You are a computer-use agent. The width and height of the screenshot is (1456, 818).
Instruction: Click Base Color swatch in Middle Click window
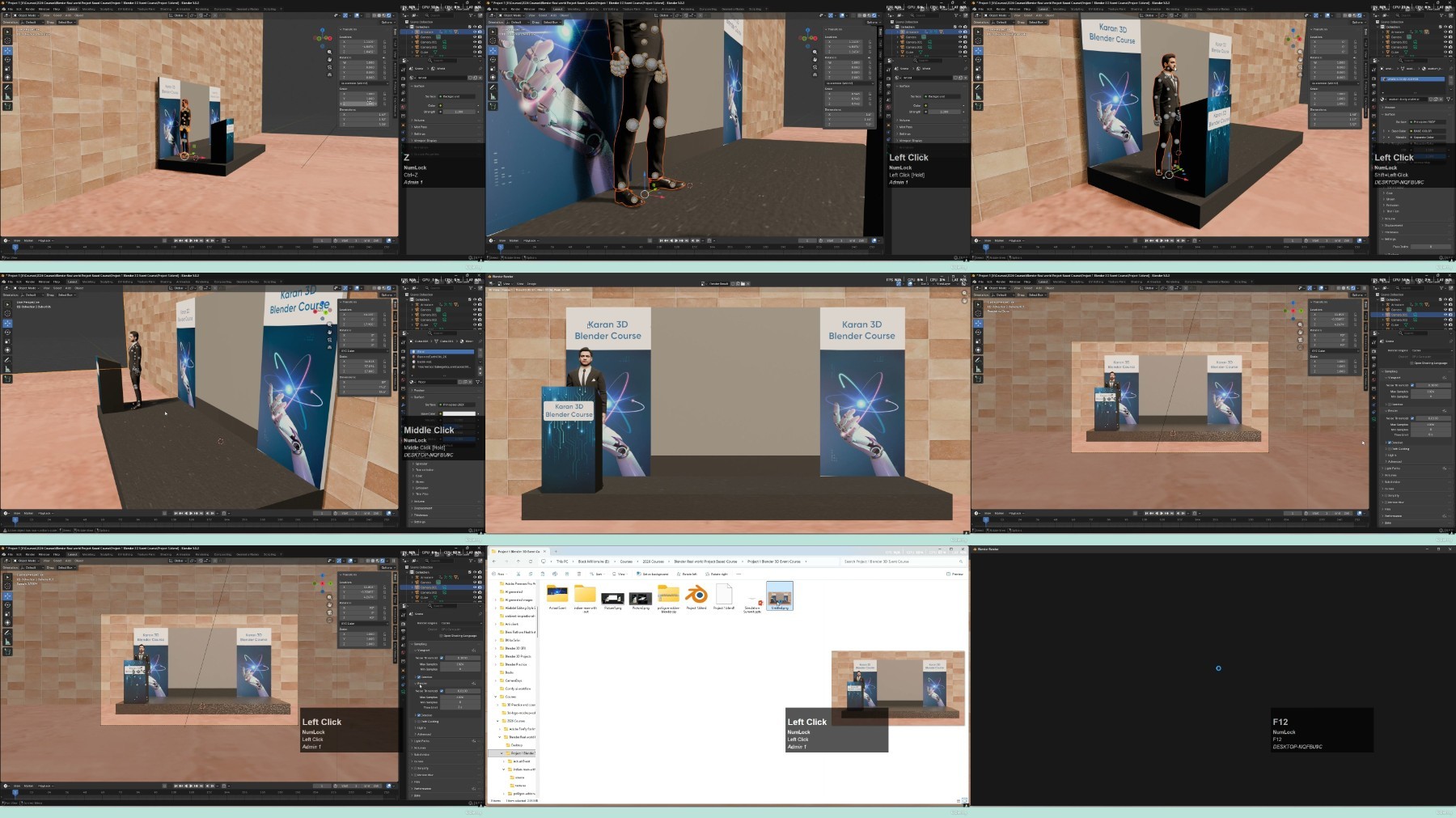(459, 413)
